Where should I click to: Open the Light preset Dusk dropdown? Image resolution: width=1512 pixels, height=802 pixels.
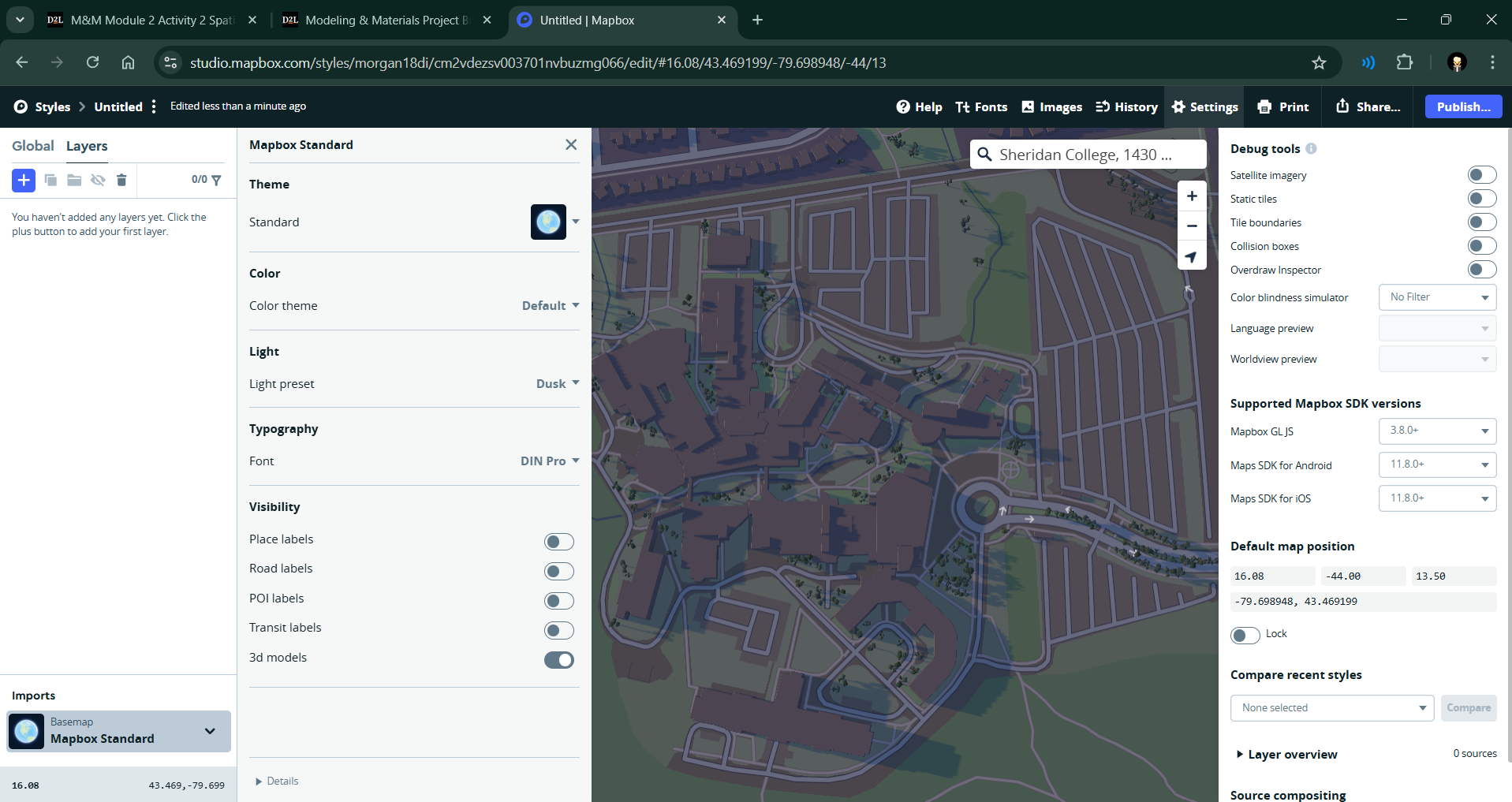coord(557,384)
